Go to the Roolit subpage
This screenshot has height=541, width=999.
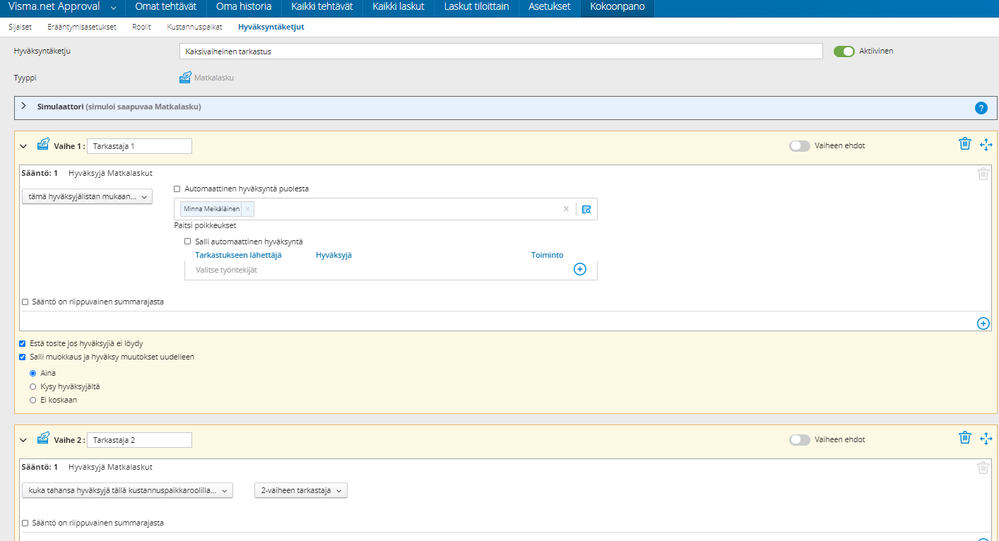pyautogui.click(x=141, y=27)
